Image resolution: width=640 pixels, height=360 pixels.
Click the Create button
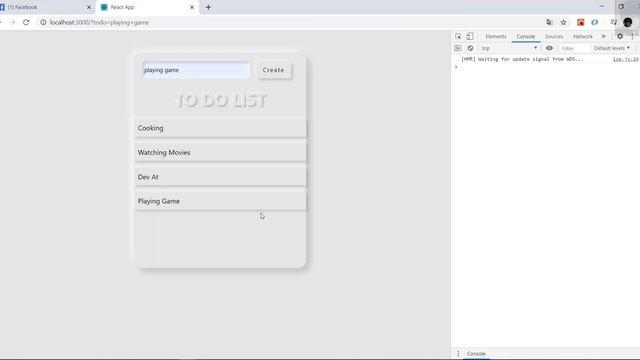pyautogui.click(x=273, y=70)
